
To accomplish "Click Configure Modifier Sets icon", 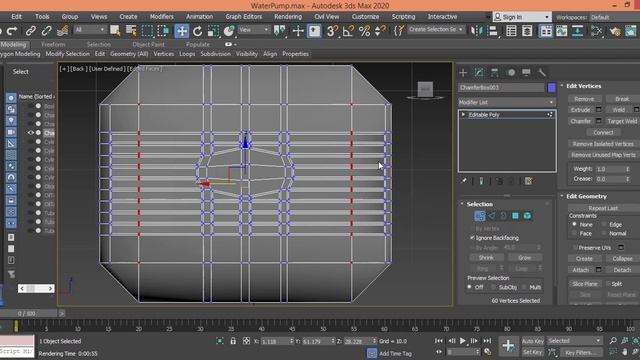I will (528, 181).
